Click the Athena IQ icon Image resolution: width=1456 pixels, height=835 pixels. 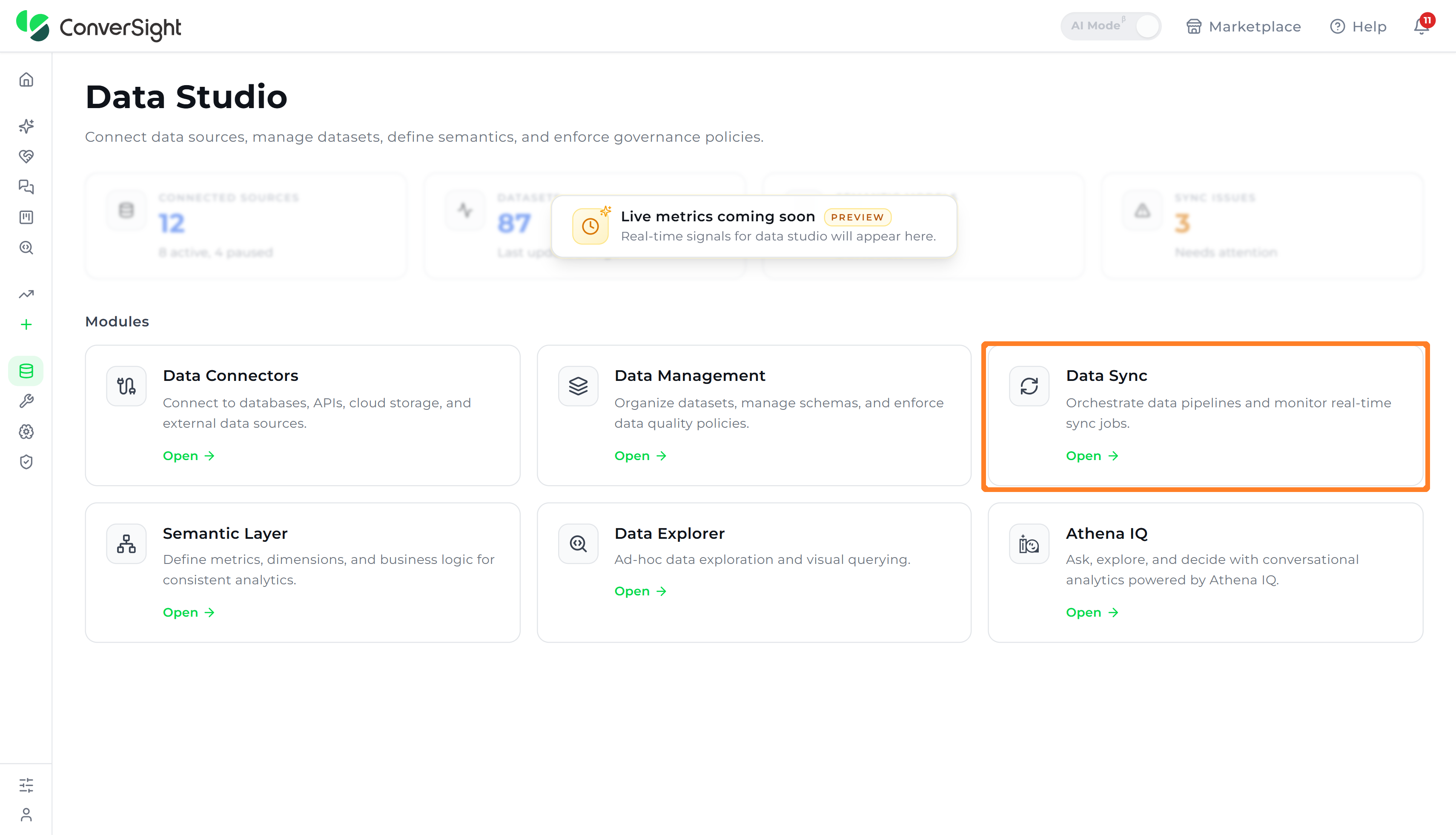(1029, 543)
